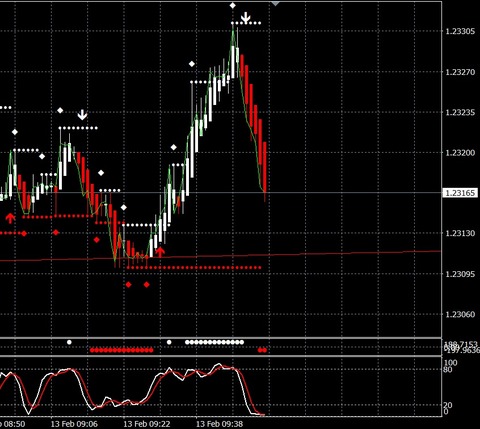
Task: Click the white down arrow near 13 Feb 09:06
Action: tap(82, 115)
